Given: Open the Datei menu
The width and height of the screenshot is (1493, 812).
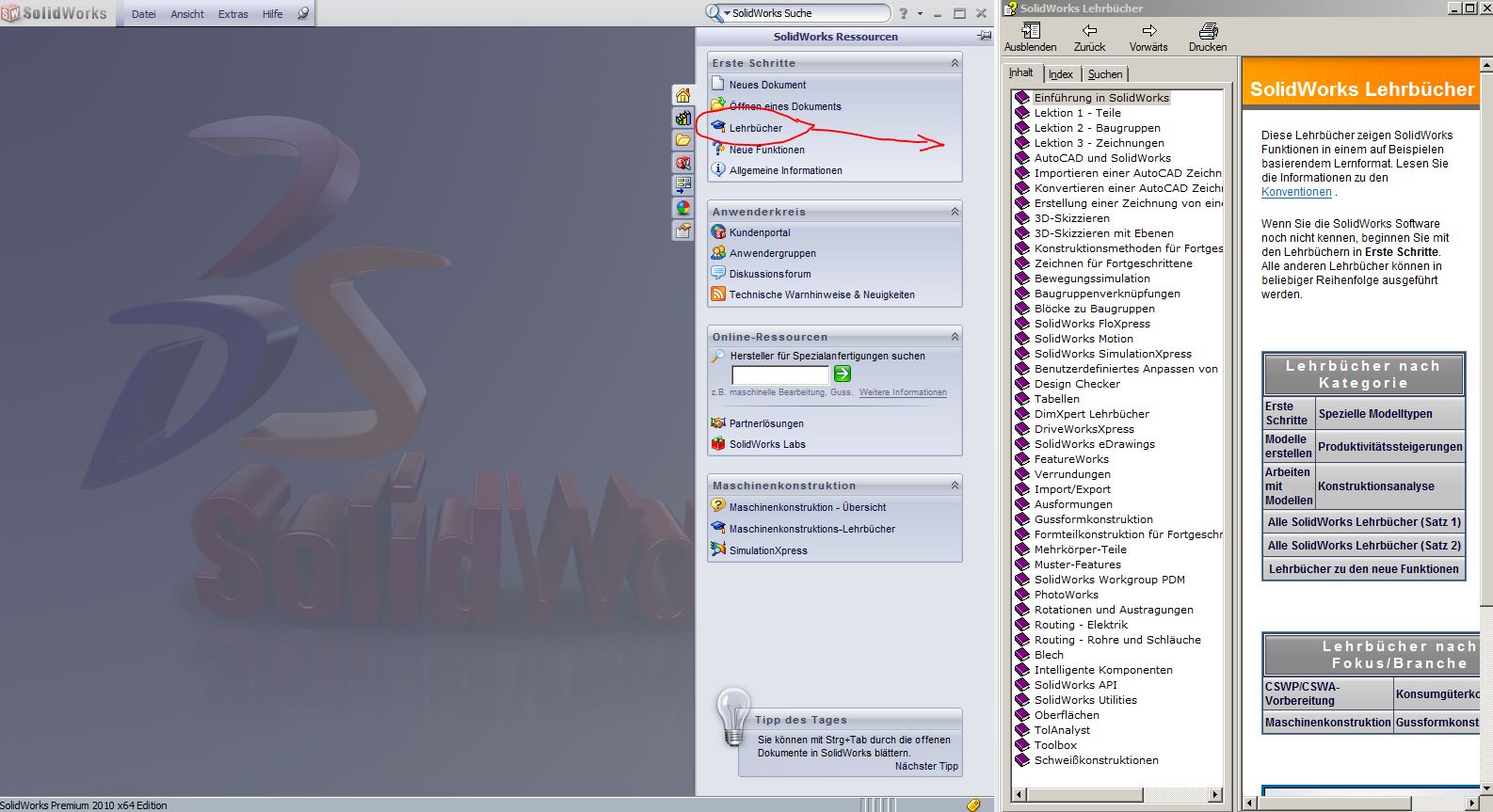Looking at the screenshot, I should 144,14.
